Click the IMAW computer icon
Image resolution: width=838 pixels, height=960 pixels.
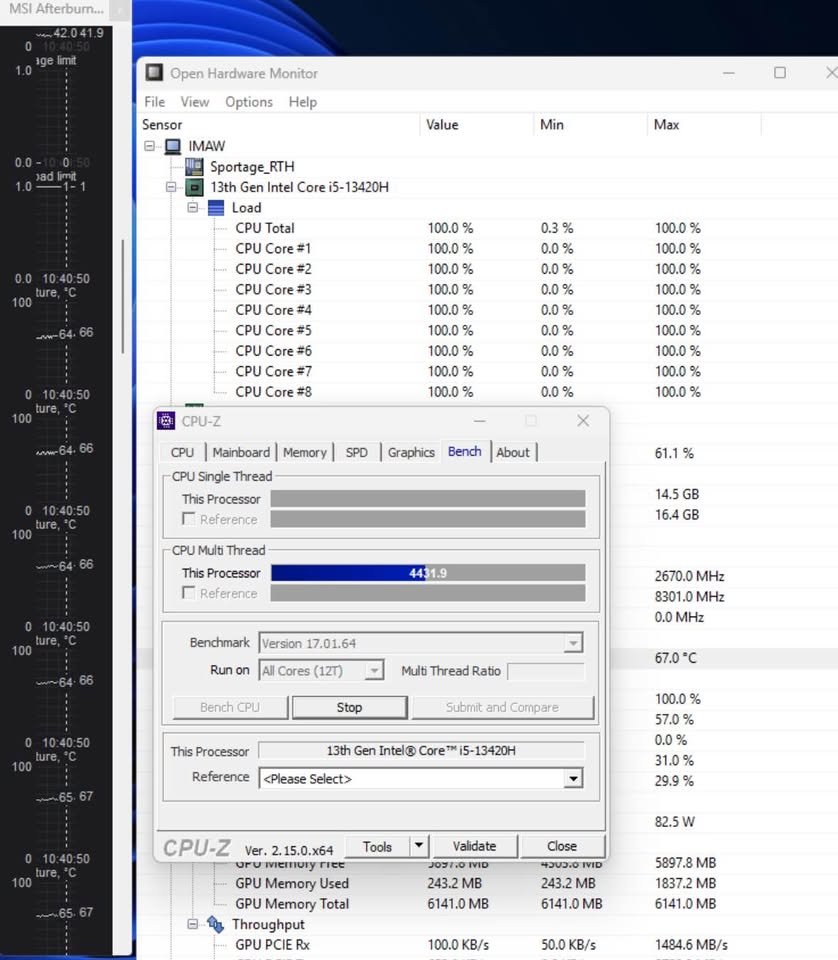point(170,145)
